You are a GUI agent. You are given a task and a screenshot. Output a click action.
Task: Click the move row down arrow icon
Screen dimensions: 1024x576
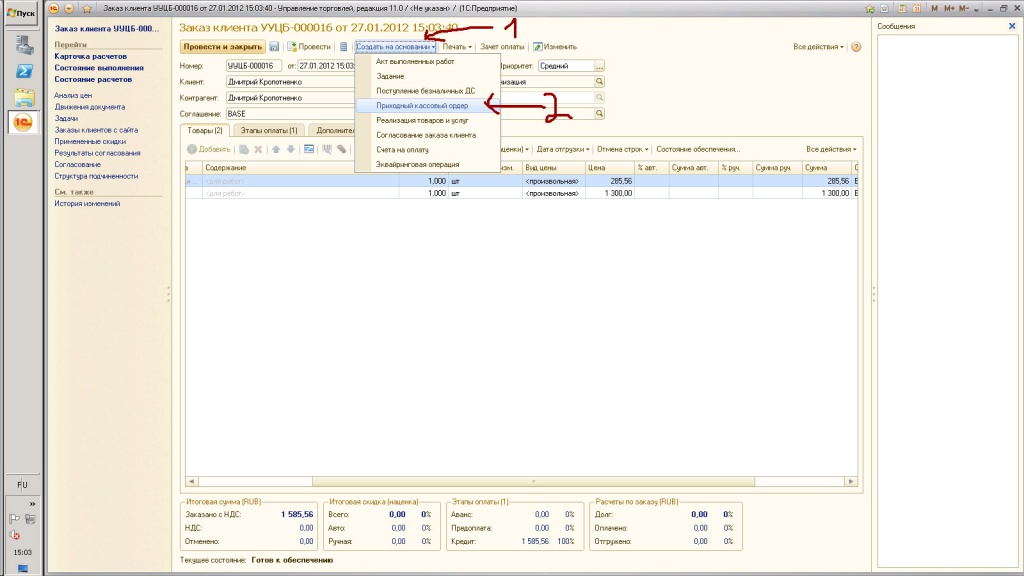pos(291,150)
